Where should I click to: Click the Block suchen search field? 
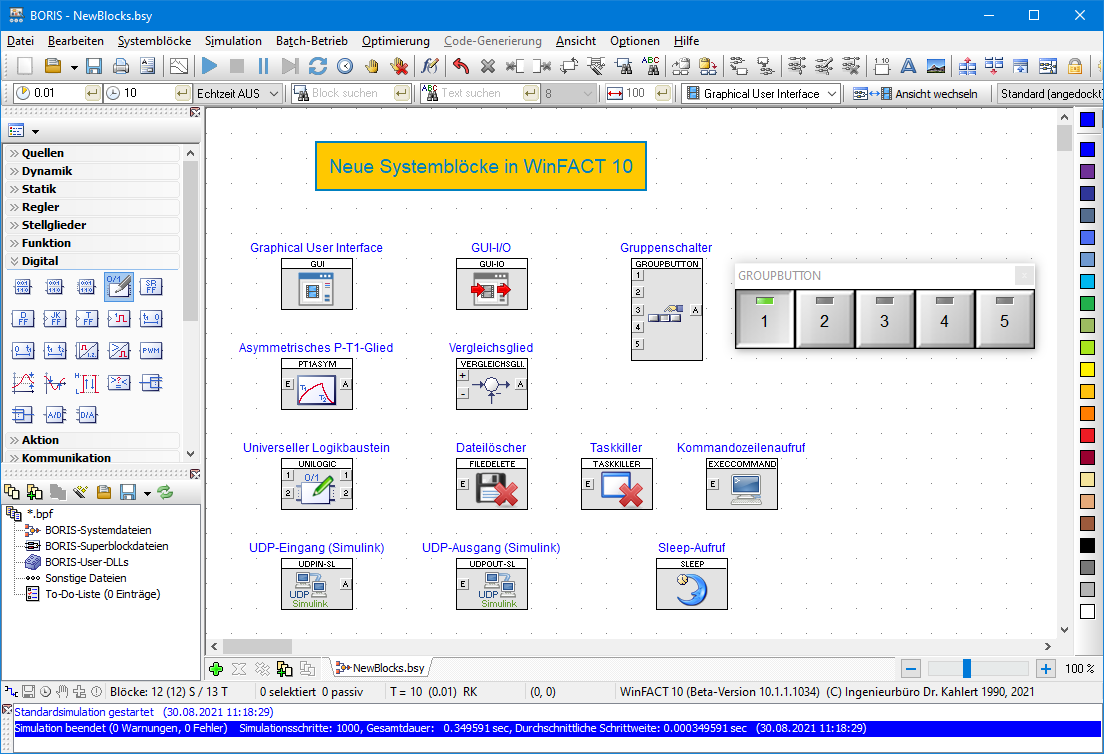[x=352, y=93]
